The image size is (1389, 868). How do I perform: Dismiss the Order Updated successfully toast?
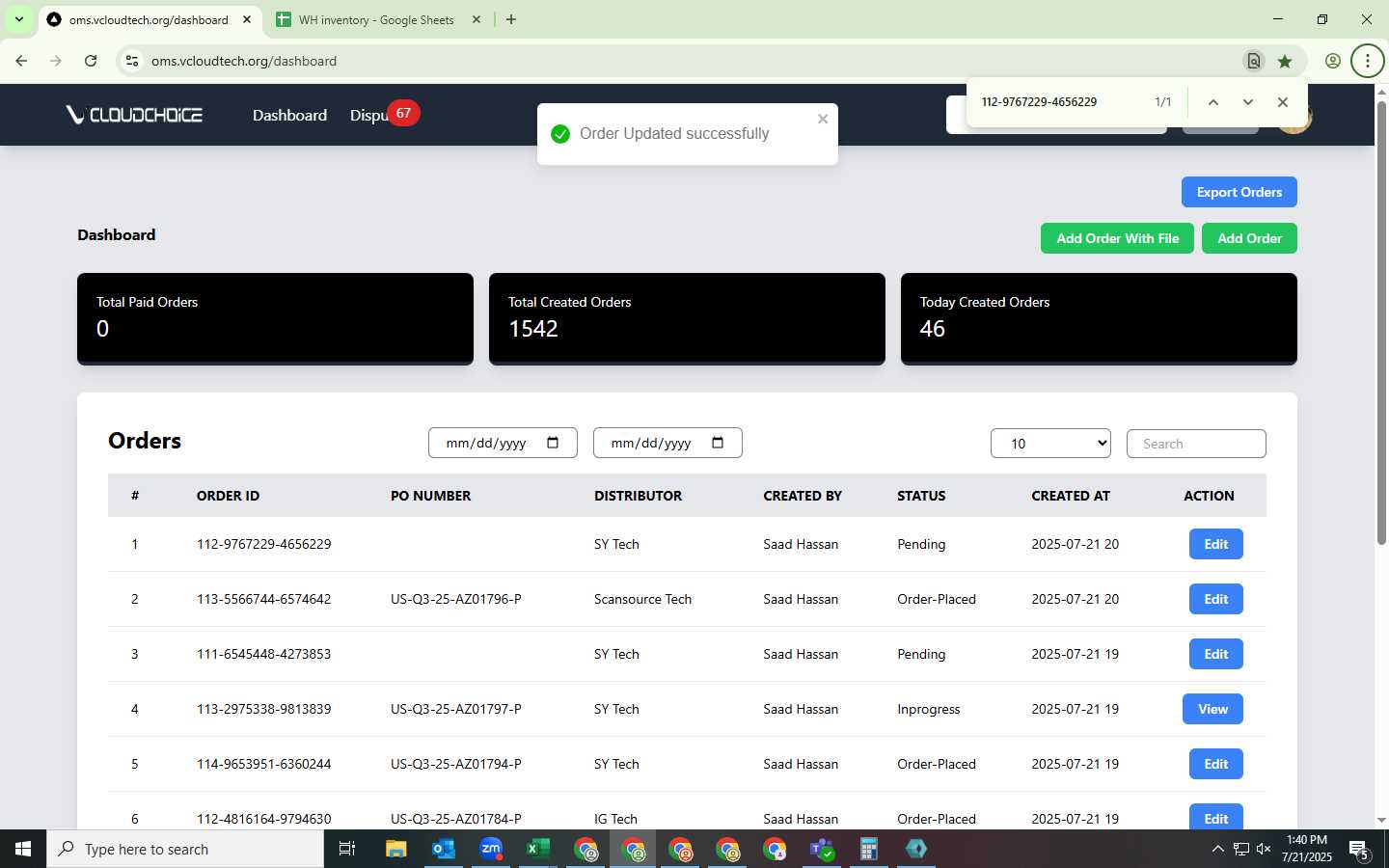(x=823, y=119)
